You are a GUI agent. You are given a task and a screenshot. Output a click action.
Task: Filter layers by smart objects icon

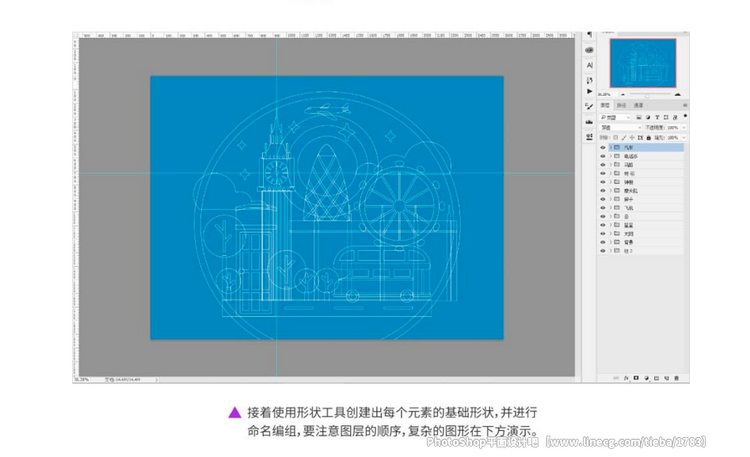(x=675, y=117)
